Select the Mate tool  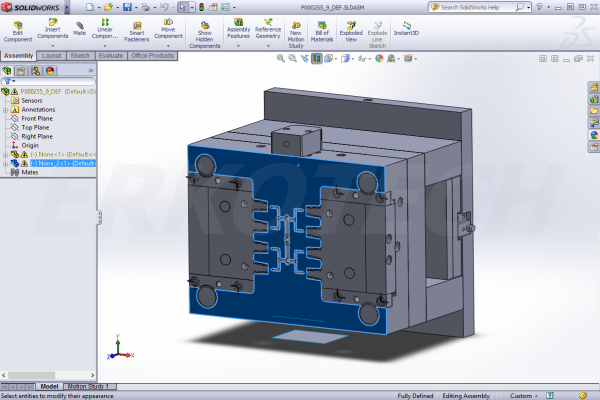coord(79,29)
